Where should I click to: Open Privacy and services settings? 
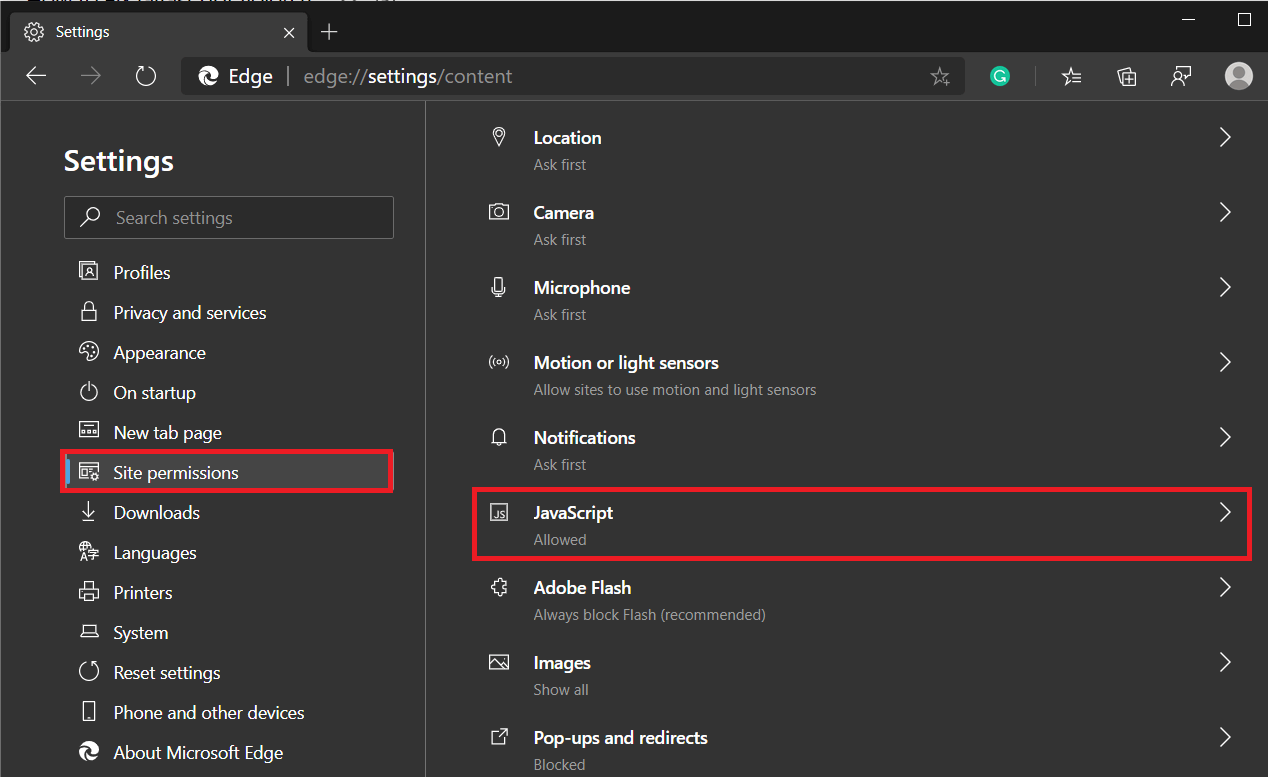[189, 312]
